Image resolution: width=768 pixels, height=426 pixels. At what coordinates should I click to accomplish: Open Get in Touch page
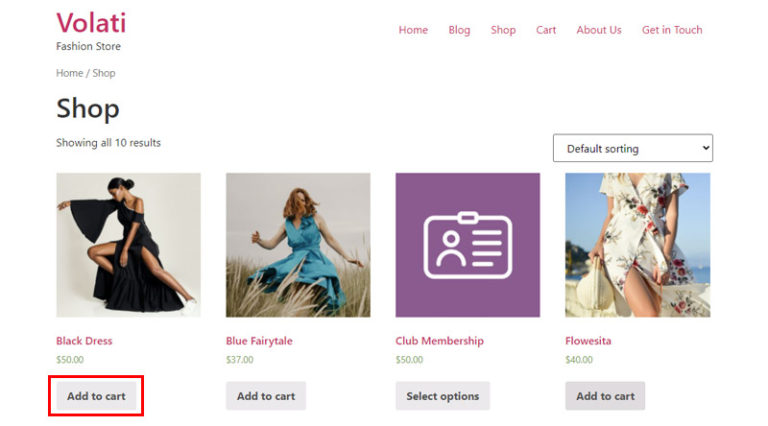[672, 30]
